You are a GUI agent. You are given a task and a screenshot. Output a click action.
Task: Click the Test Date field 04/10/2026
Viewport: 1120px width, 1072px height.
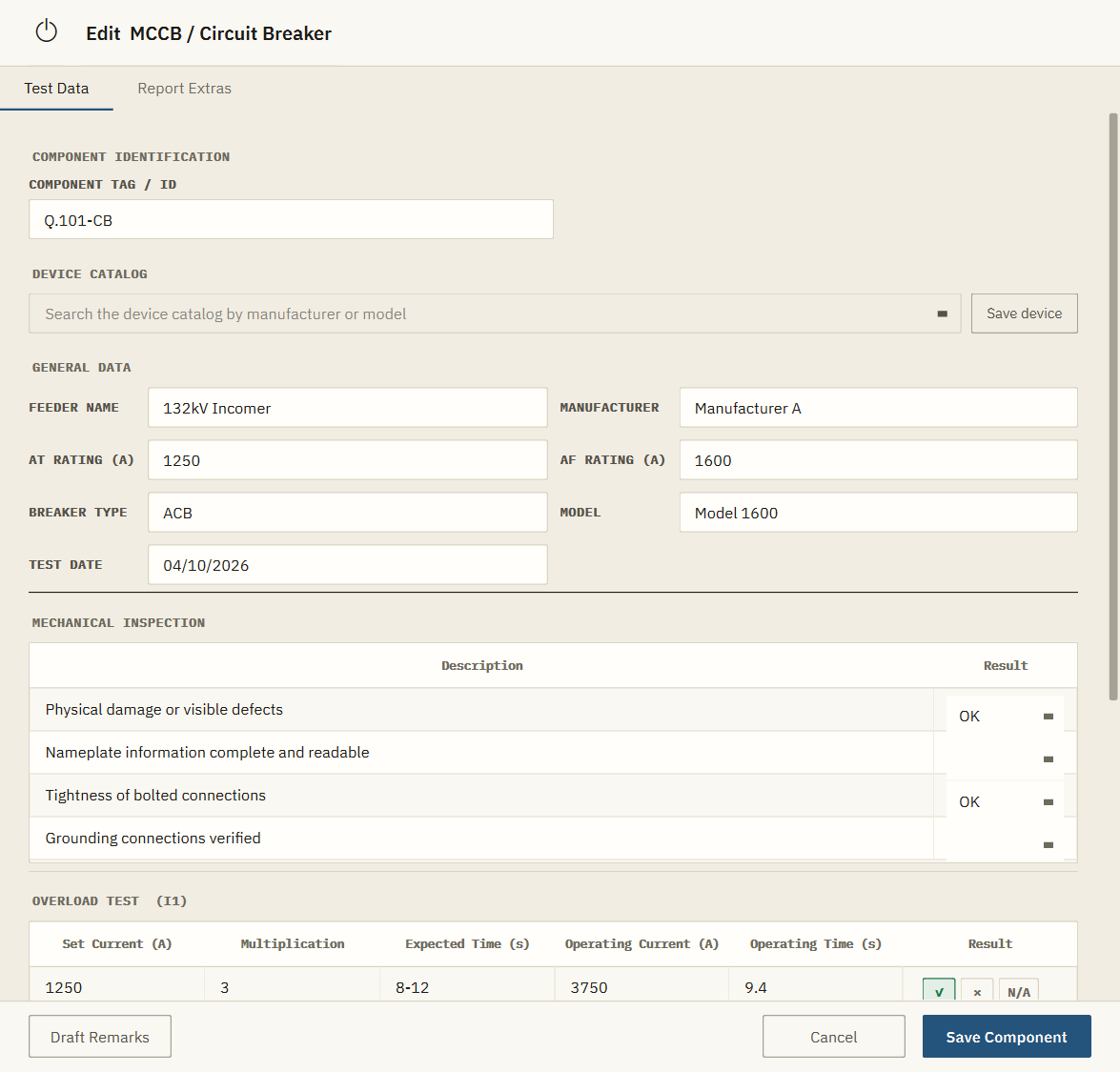[x=348, y=565]
